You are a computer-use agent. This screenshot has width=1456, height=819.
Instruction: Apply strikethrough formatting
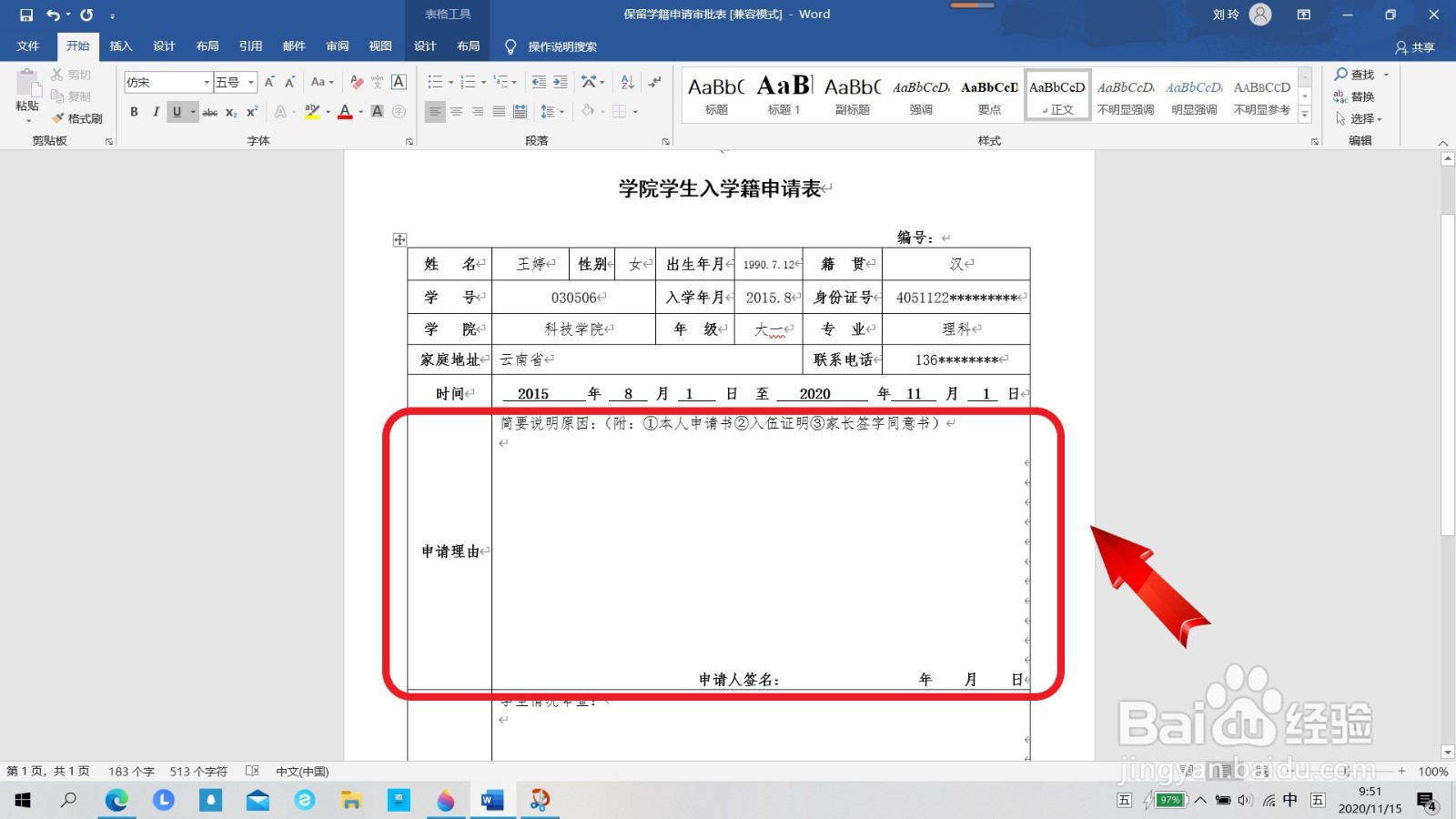click(x=209, y=112)
